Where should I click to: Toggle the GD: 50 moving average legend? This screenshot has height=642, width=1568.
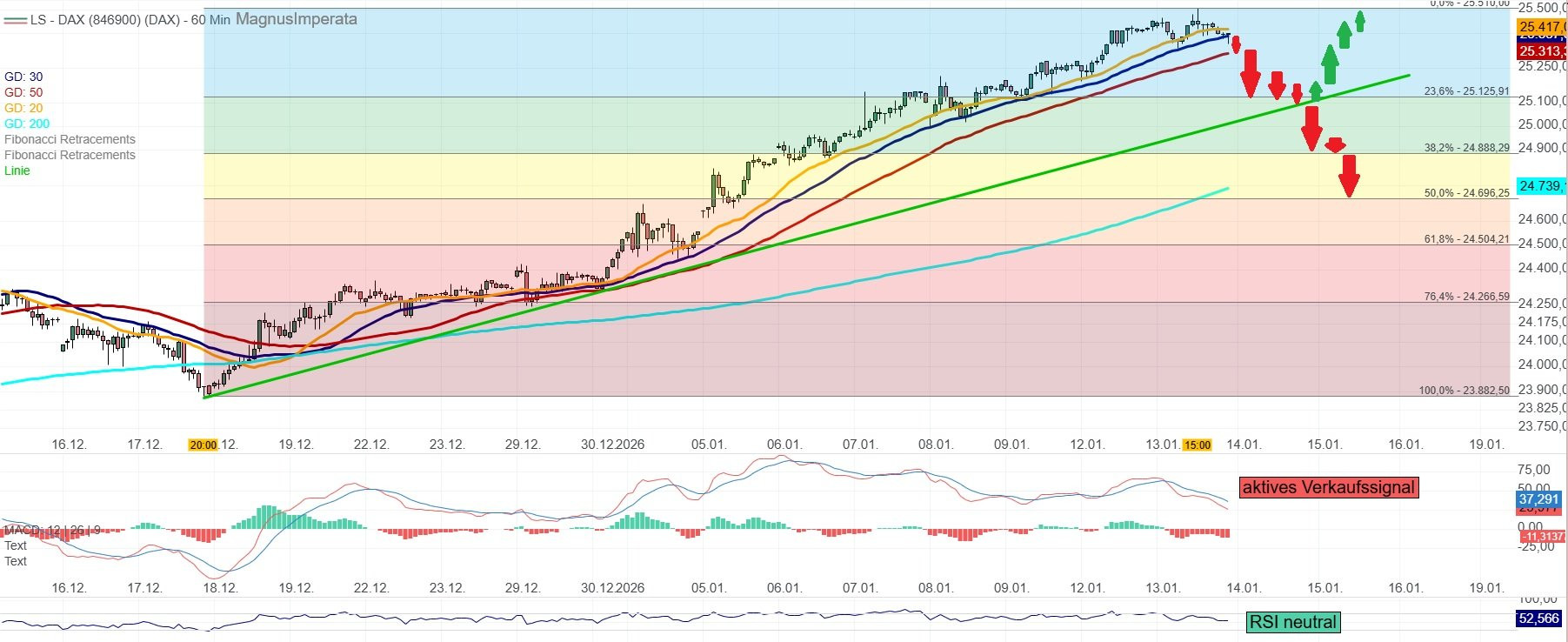(23, 92)
